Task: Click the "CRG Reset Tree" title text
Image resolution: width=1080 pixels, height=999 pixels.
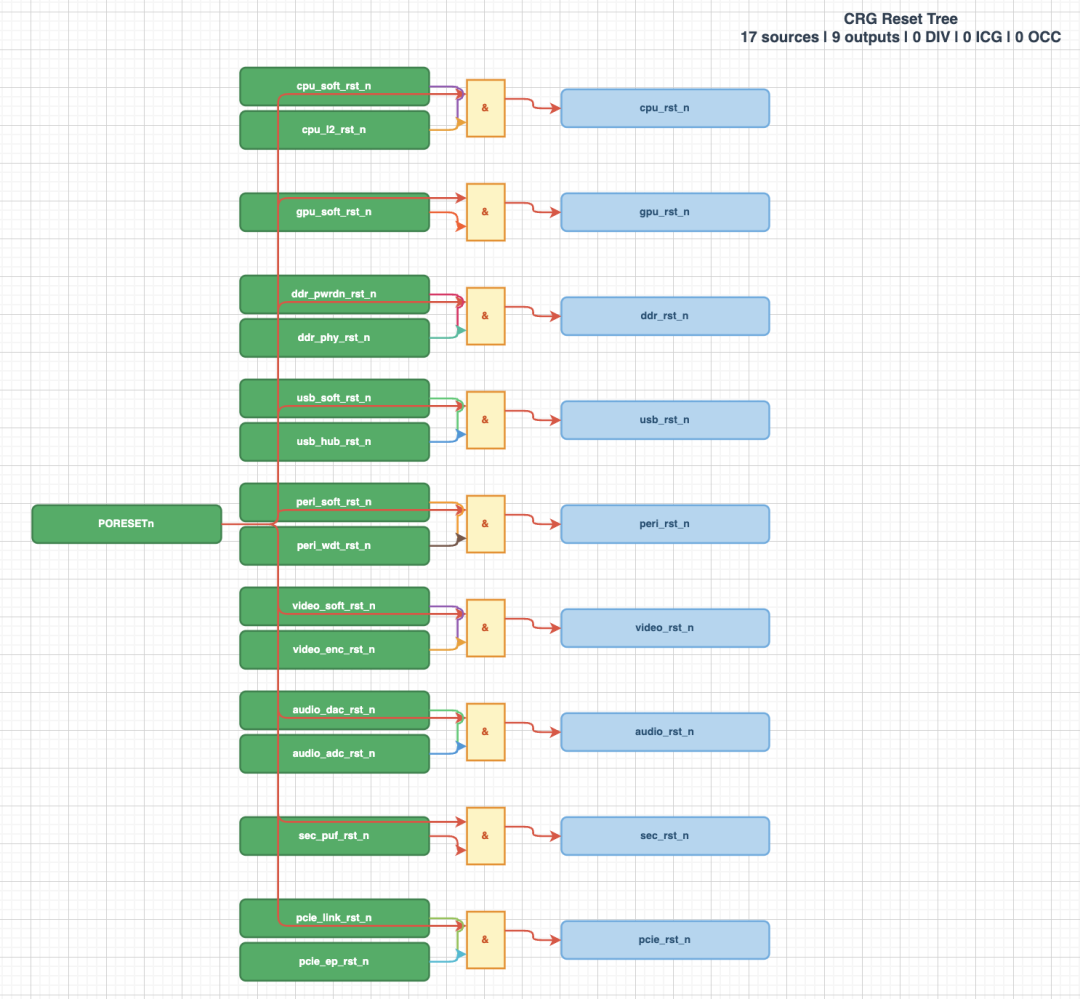Action: point(901,19)
